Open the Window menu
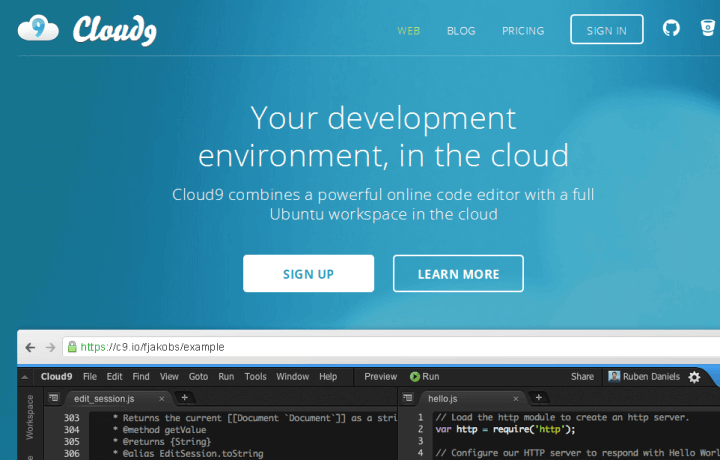 292,376
